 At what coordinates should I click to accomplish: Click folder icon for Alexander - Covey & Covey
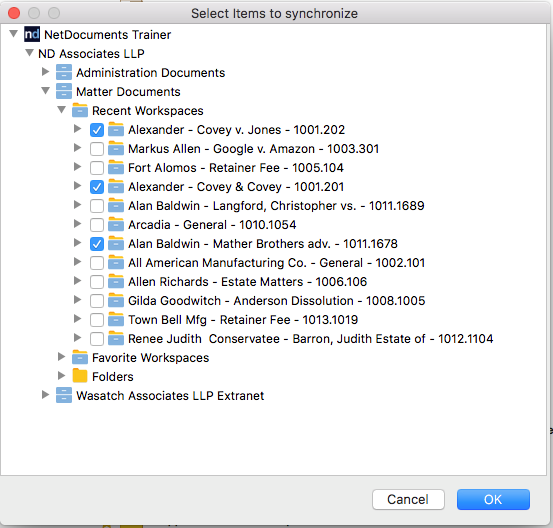pyautogui.click(x=116, y=186)
